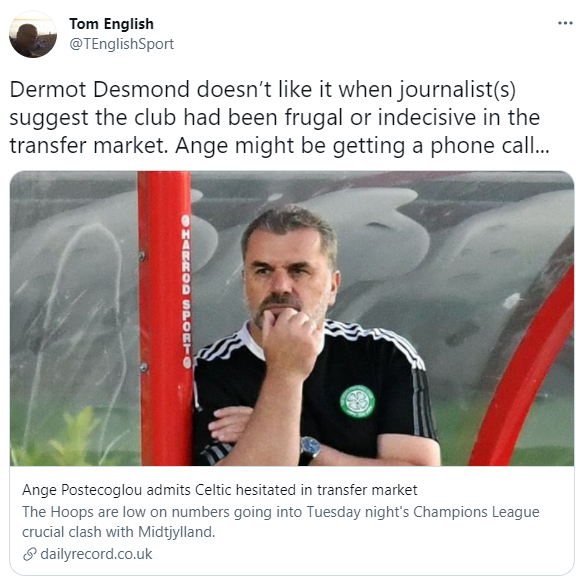576x586 pixels.
Task: Click the phrase transfer market in the tweet body
Action: [89, 145]
